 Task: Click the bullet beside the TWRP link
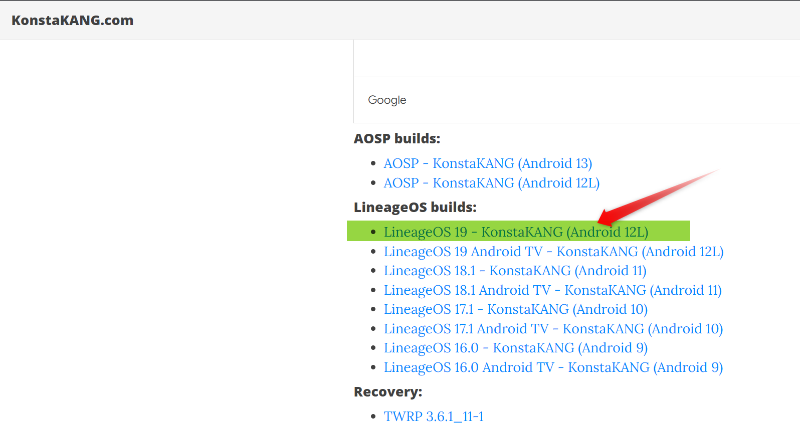(x=373, y=417)
